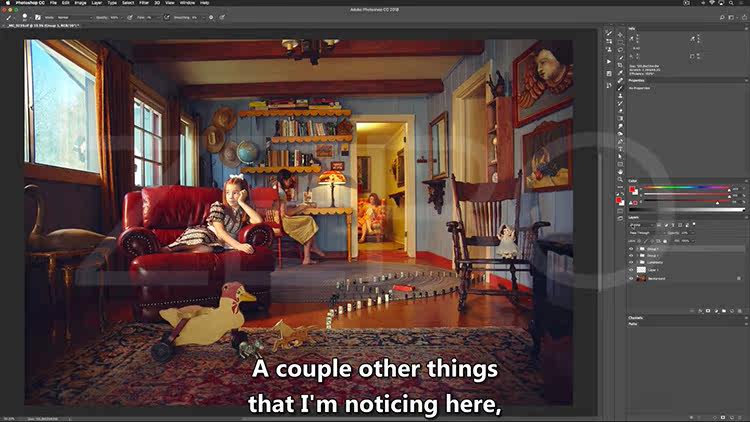This screenshot has height=422, width=750.
Task: Open the Layer menu
Action: click(x=97, y=3)
